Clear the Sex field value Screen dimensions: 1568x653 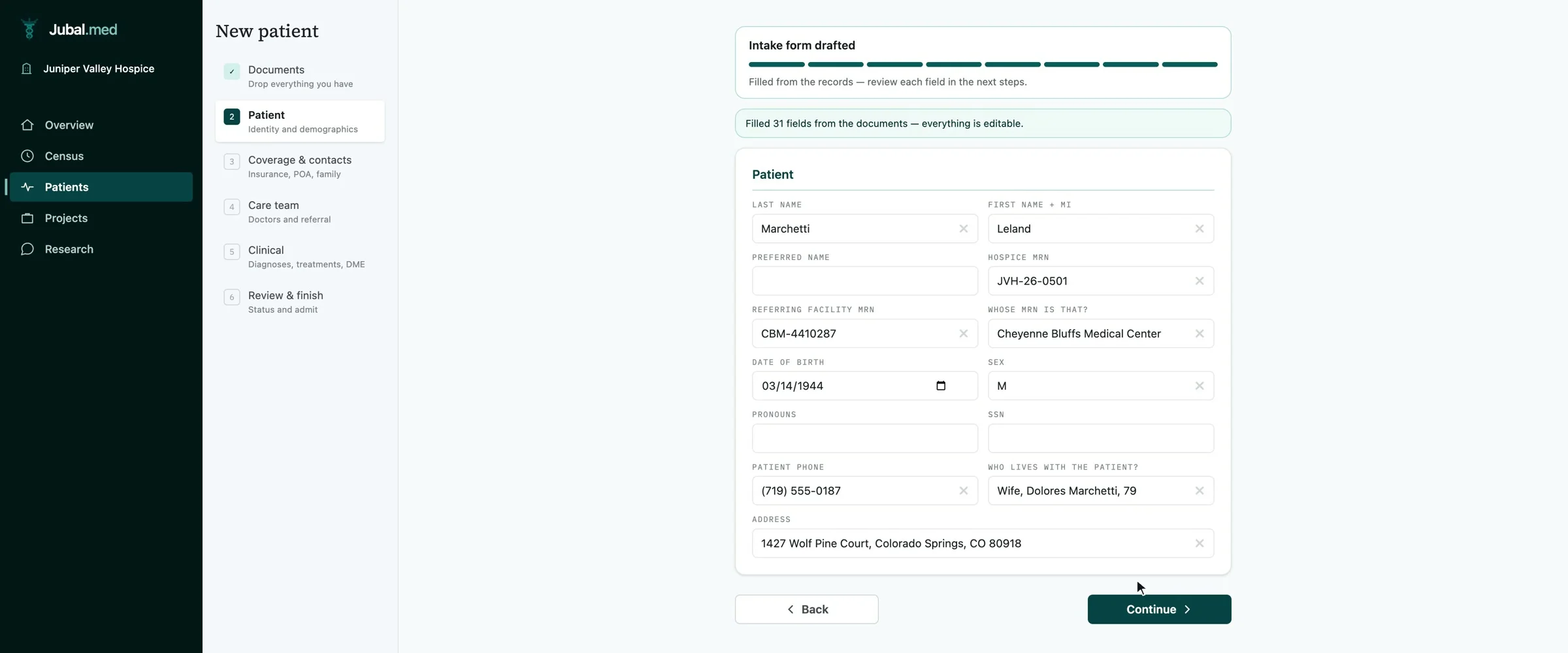[x=1199, y=386]
